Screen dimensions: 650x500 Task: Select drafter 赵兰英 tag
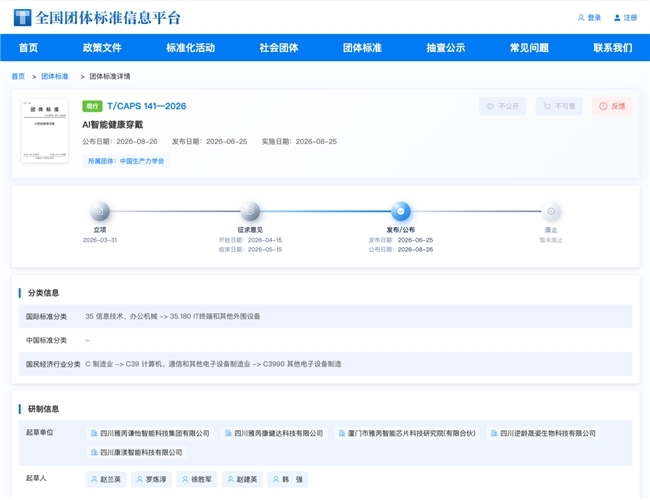106,479
